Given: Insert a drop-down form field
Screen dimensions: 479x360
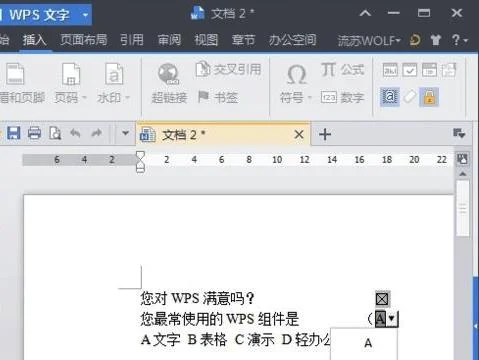Looking at the screenshot, I should point(429,70).
